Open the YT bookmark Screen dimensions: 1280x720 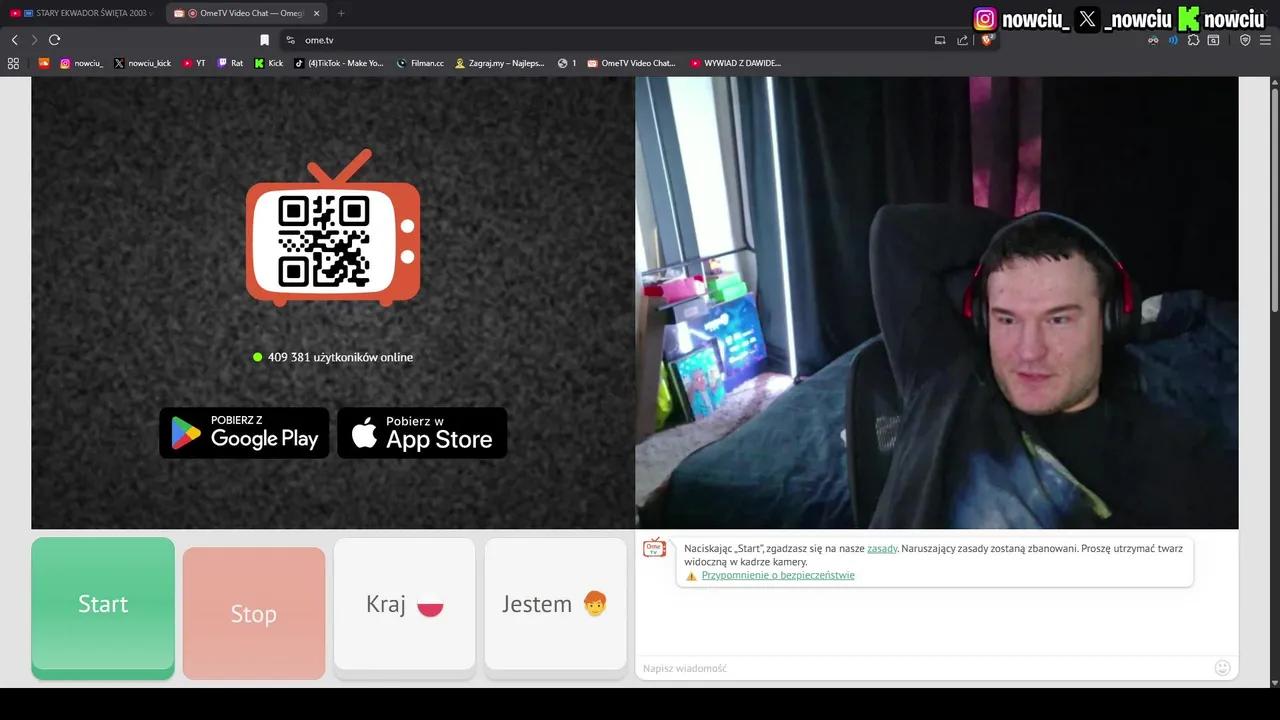click(x=194, y=63)
